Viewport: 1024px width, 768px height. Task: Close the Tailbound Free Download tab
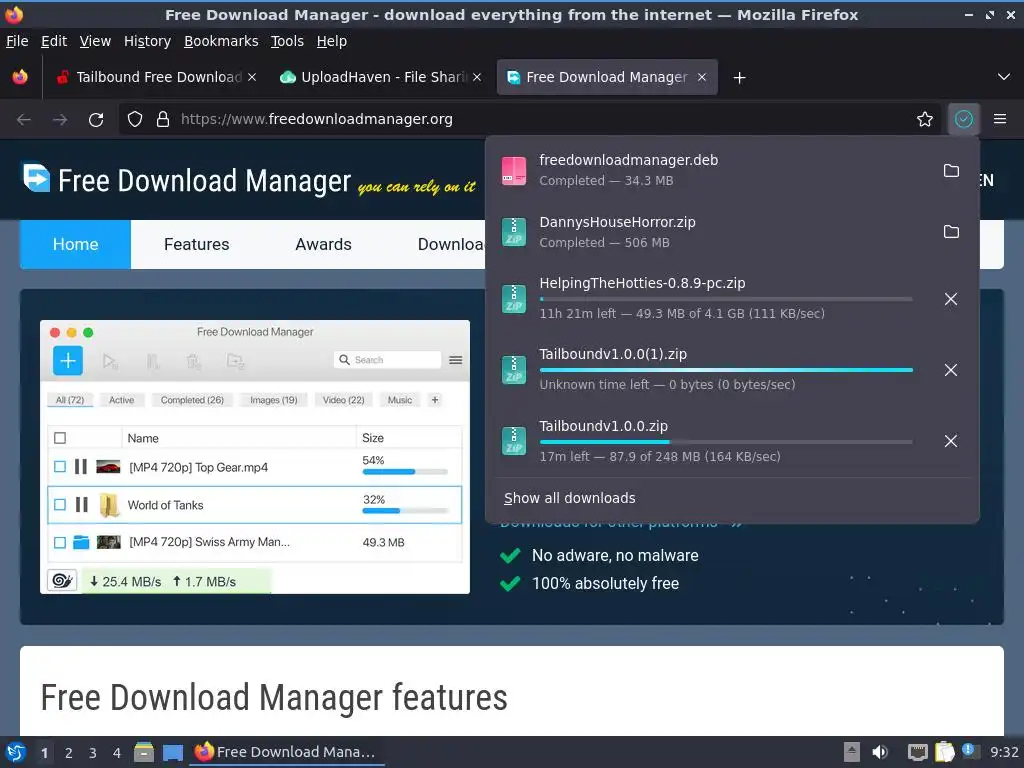click(252, 77)
